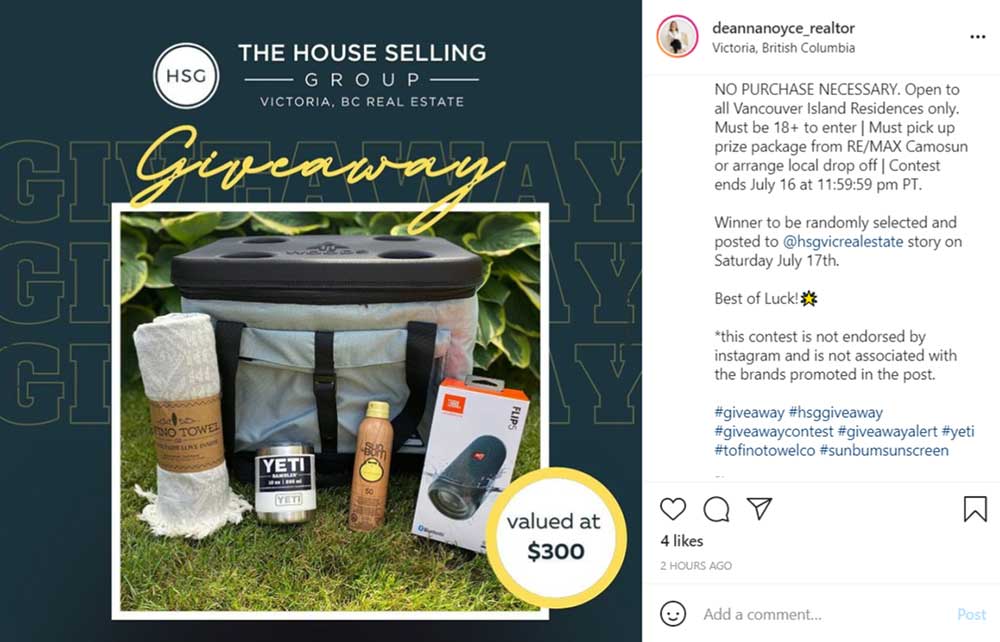Click the Post comment button
1000x642 pixels.
point(971,615)
